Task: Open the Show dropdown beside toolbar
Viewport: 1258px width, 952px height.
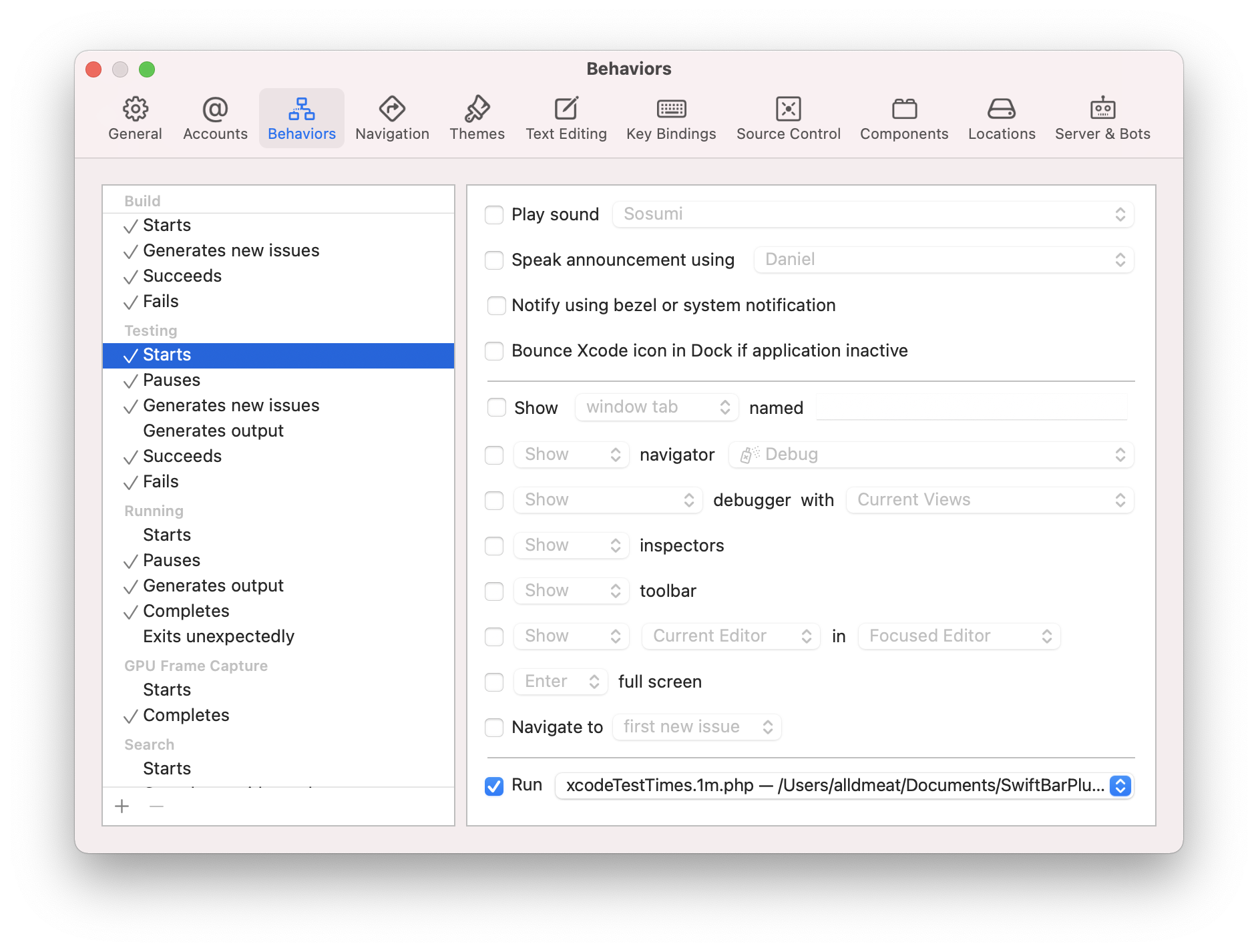Action: [x=572, y=591]
